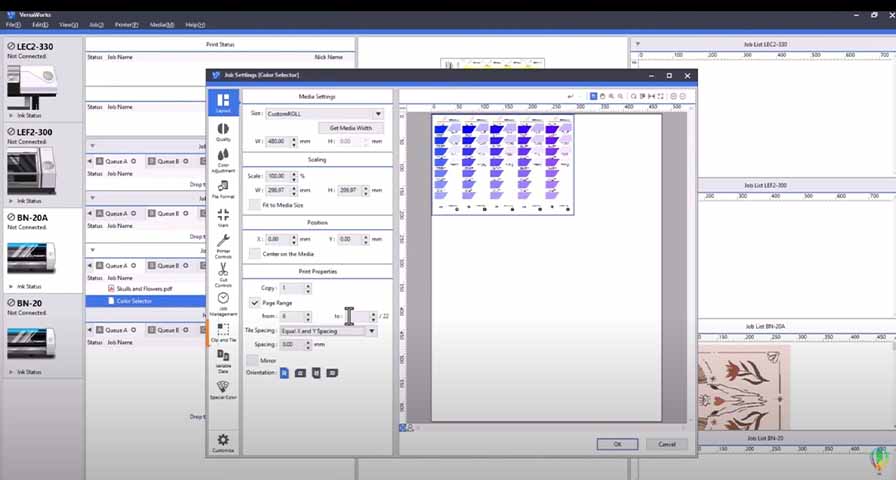896x480 pixels.
Task: Expand Ink Status under BN-20
Action: pyautogui.click(x=25, y=372)
